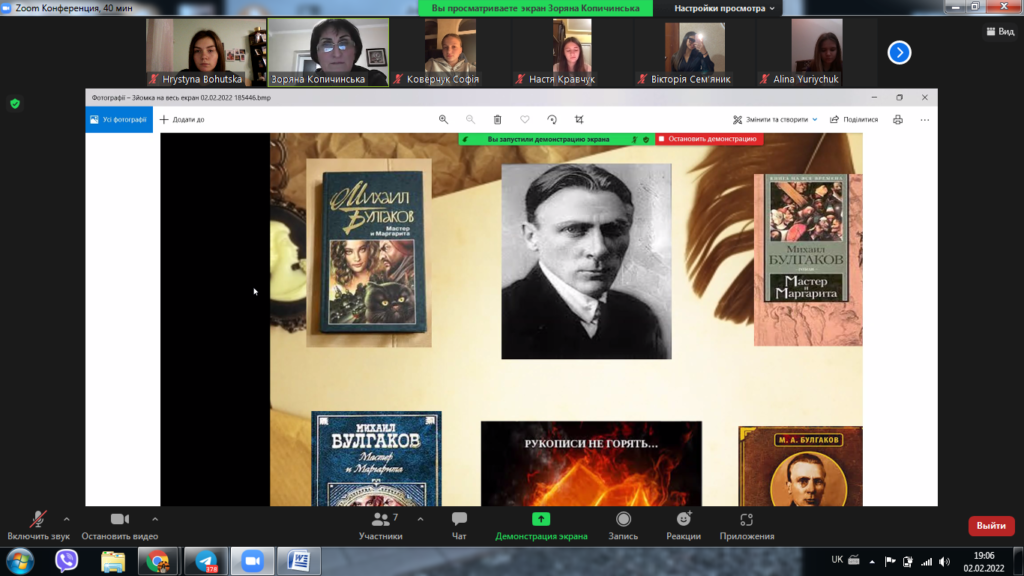Open network signal icon in tray
Image resolution: width=1024 pixels, height=576 pixels.
pyautogui.click(x=926, y=562)
